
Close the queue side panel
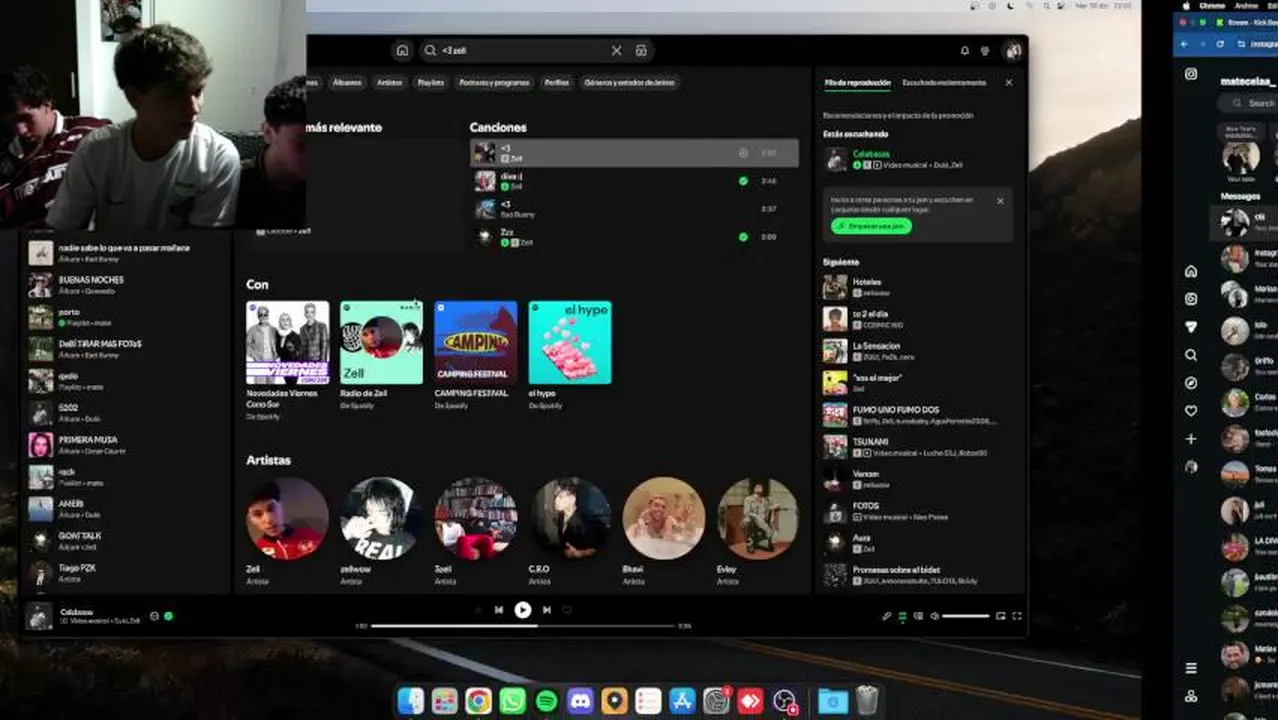[x=1008, y=83]
